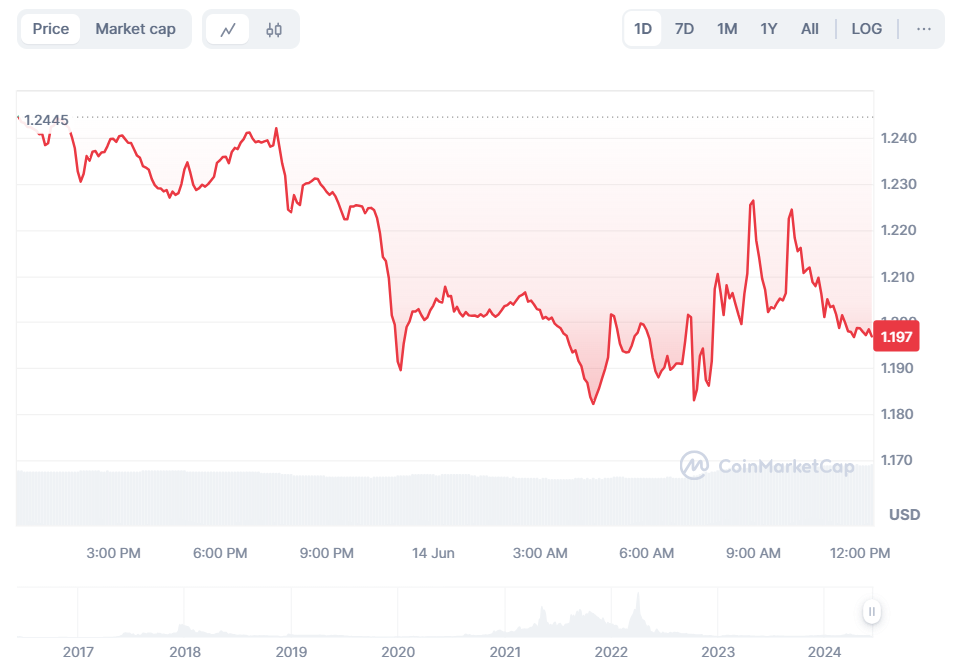Click the 12:00 PM time label
This screenshot has width=958, height=666.
pos(860,552)
